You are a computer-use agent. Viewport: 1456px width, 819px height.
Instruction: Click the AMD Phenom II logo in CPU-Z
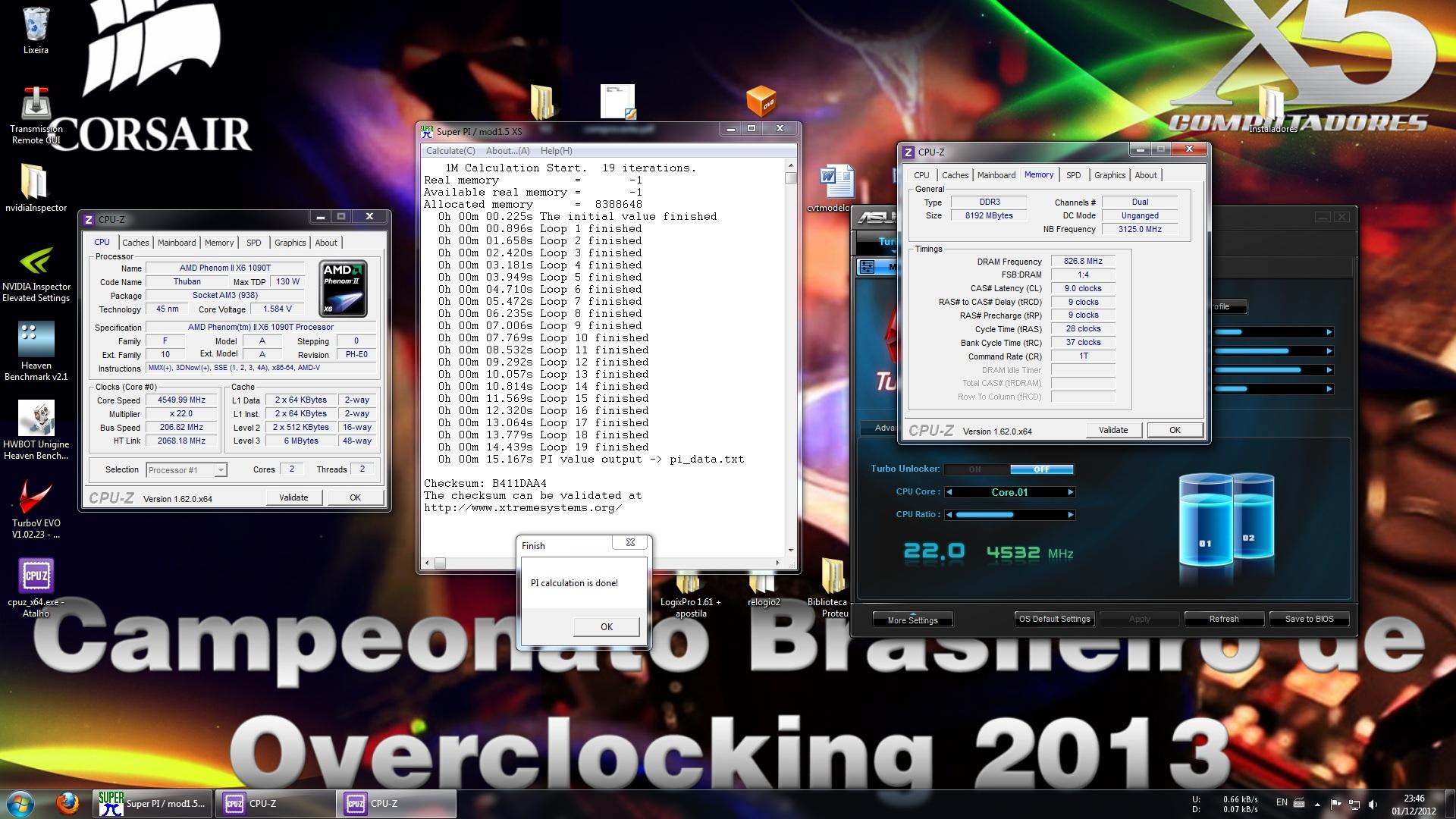(x=344, y=288)
